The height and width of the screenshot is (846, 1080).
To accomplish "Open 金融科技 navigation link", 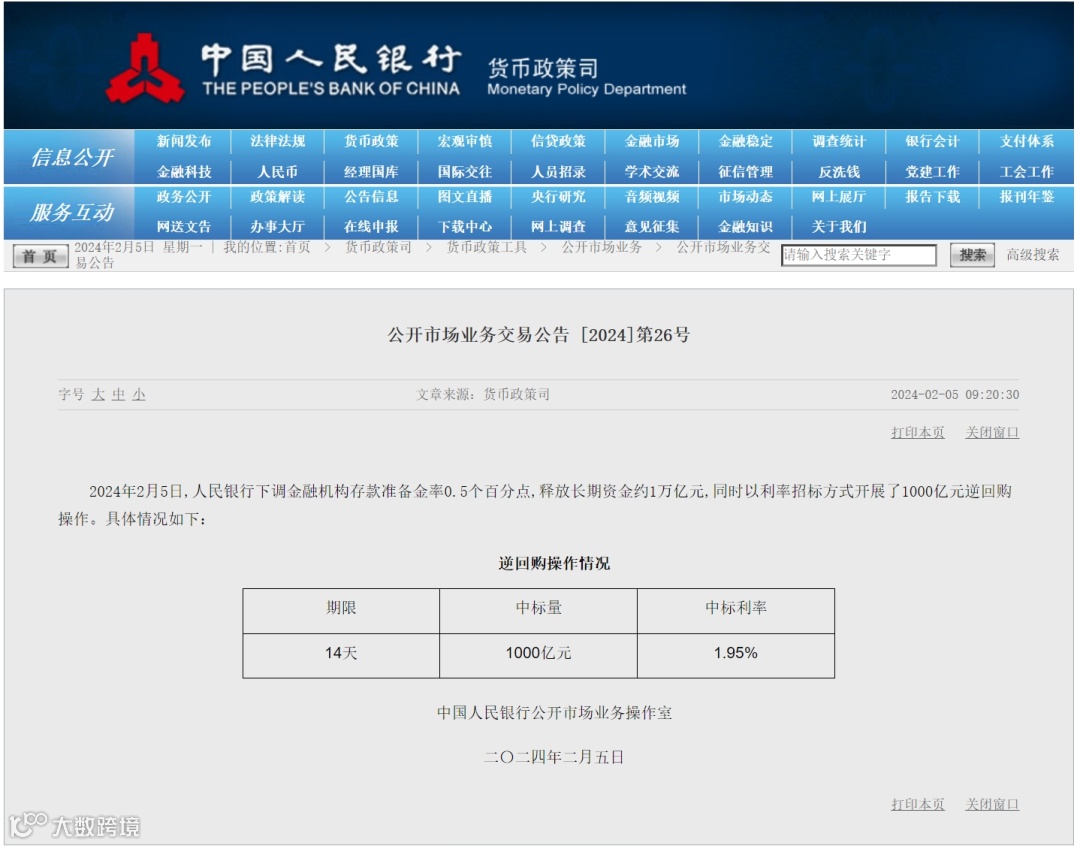I will pyautogui.click(x=184, y=172).
